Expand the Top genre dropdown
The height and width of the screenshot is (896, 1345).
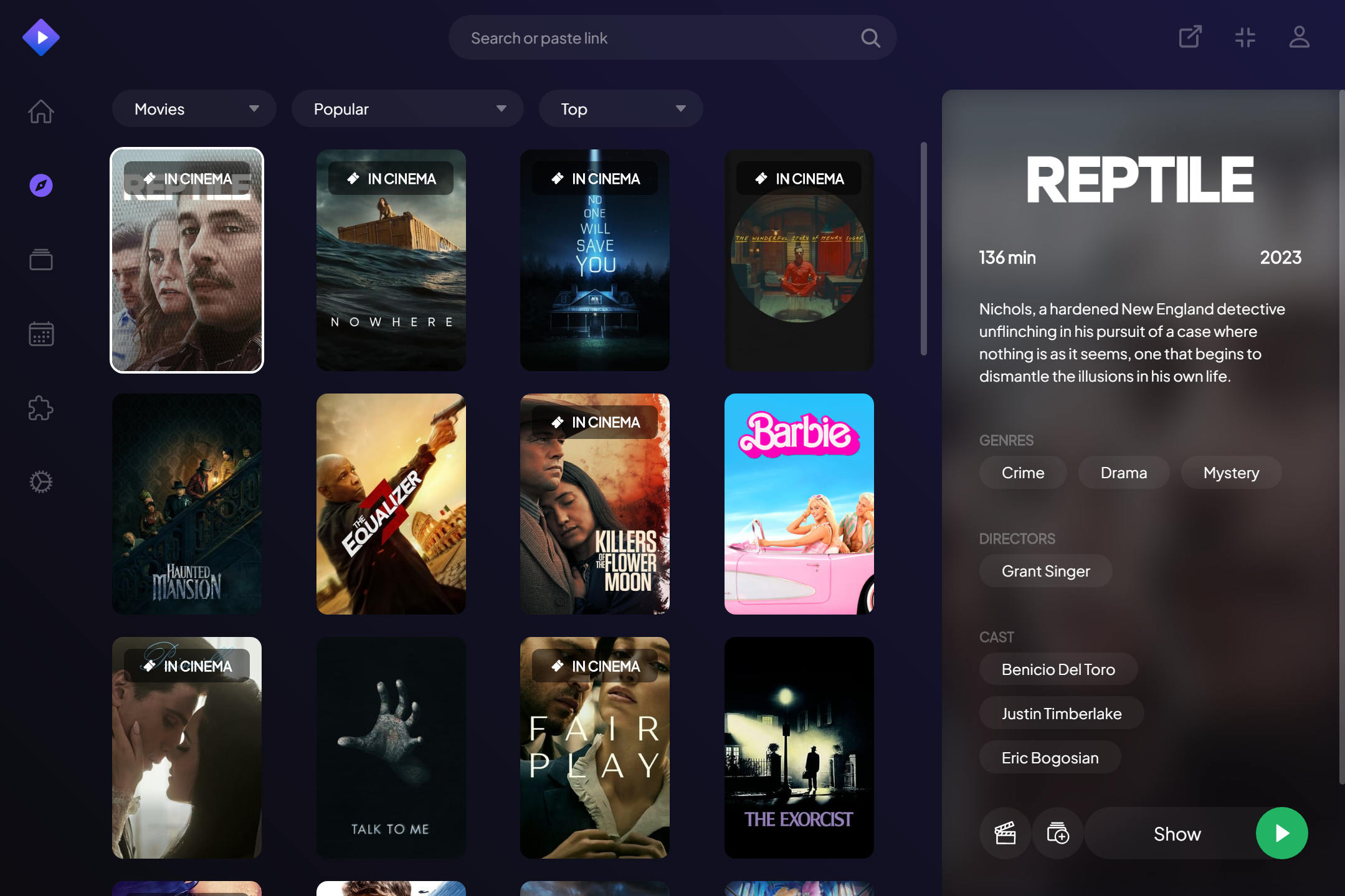pyautogui.click(x=620, y=109)
